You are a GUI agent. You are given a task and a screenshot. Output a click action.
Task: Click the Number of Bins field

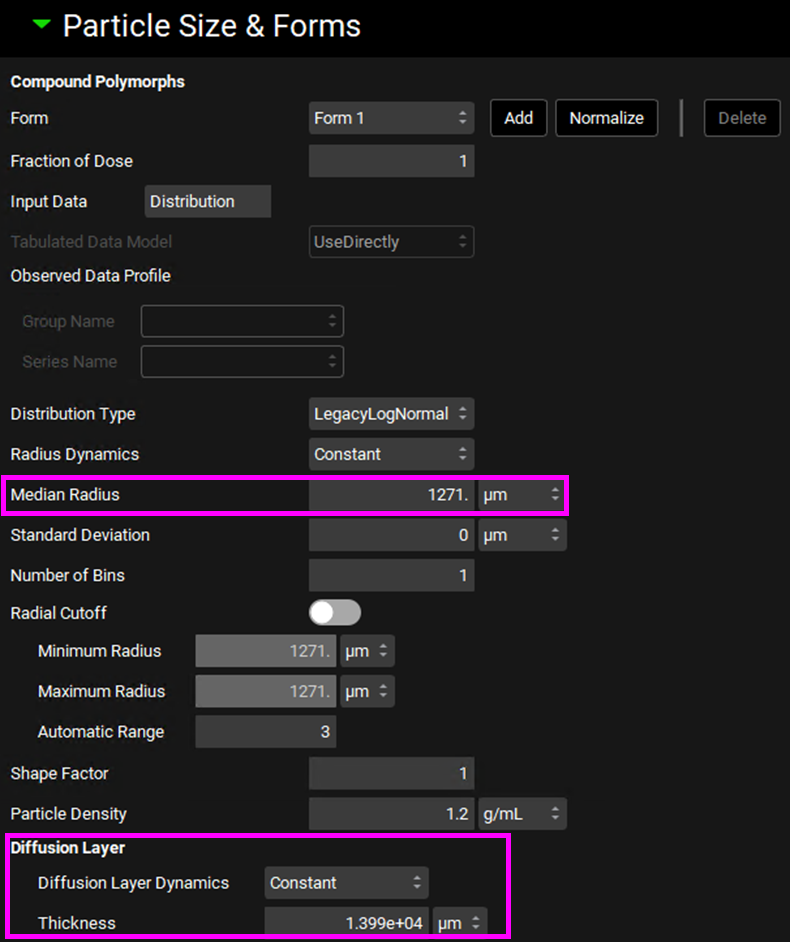coord(391,576)
